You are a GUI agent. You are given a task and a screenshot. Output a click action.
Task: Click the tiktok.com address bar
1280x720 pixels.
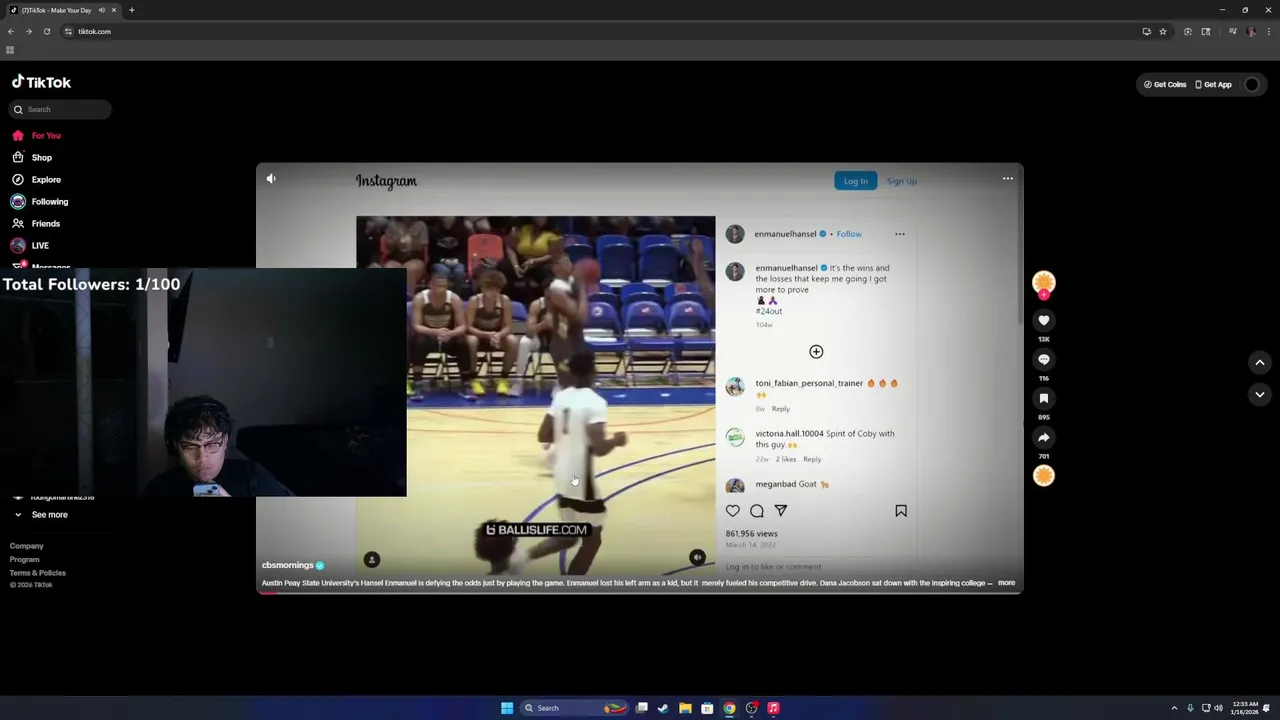(x=600, y=31)
